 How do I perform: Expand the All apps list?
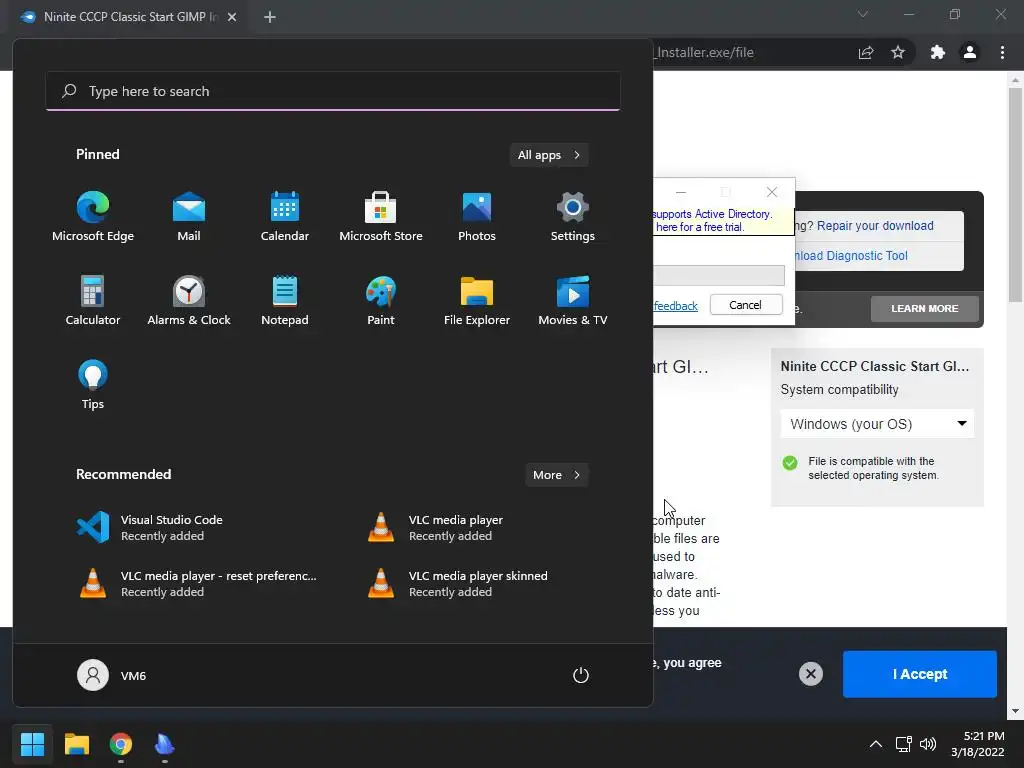549,155
